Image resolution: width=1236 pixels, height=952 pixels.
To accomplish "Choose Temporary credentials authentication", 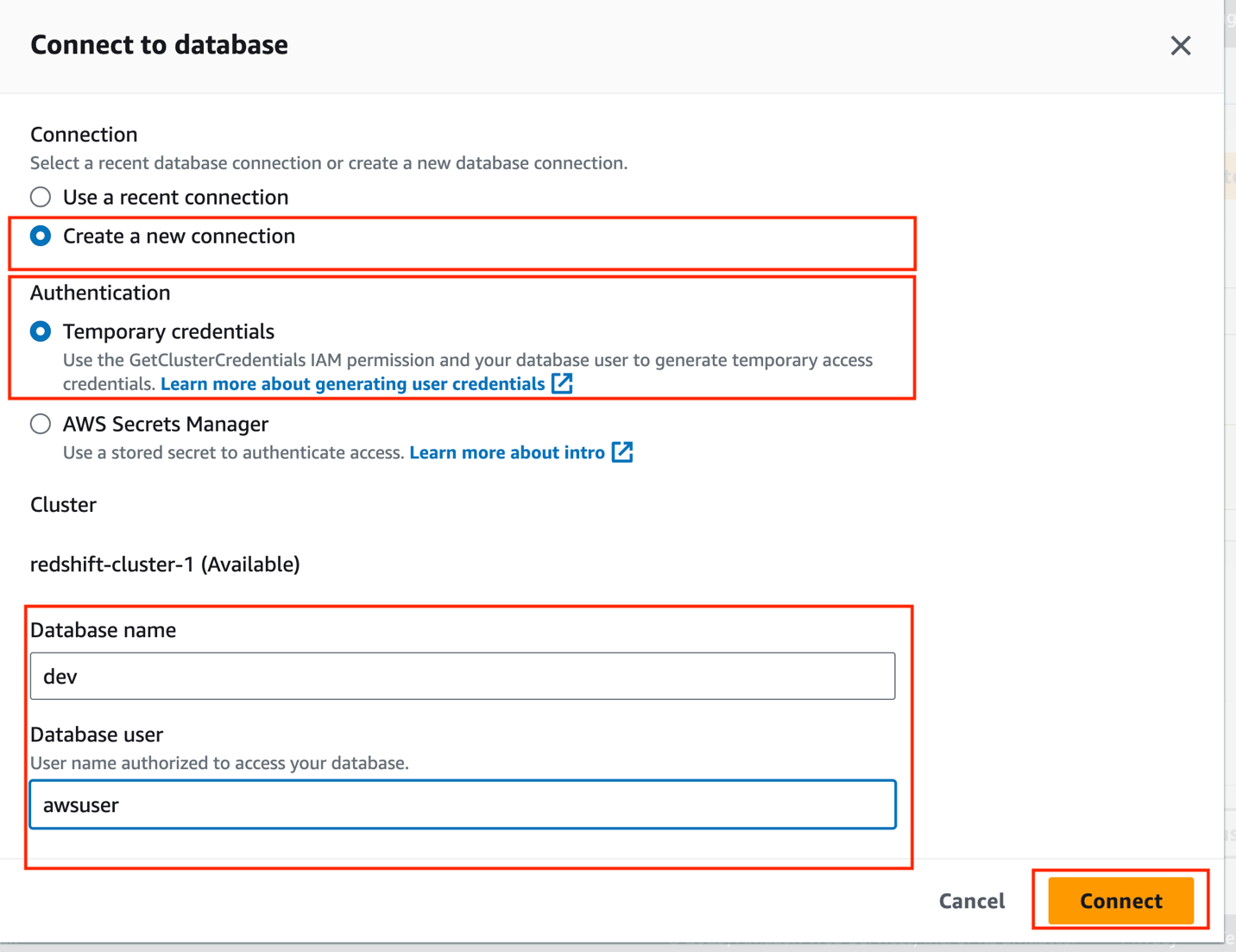I will [x=41, y=331].
